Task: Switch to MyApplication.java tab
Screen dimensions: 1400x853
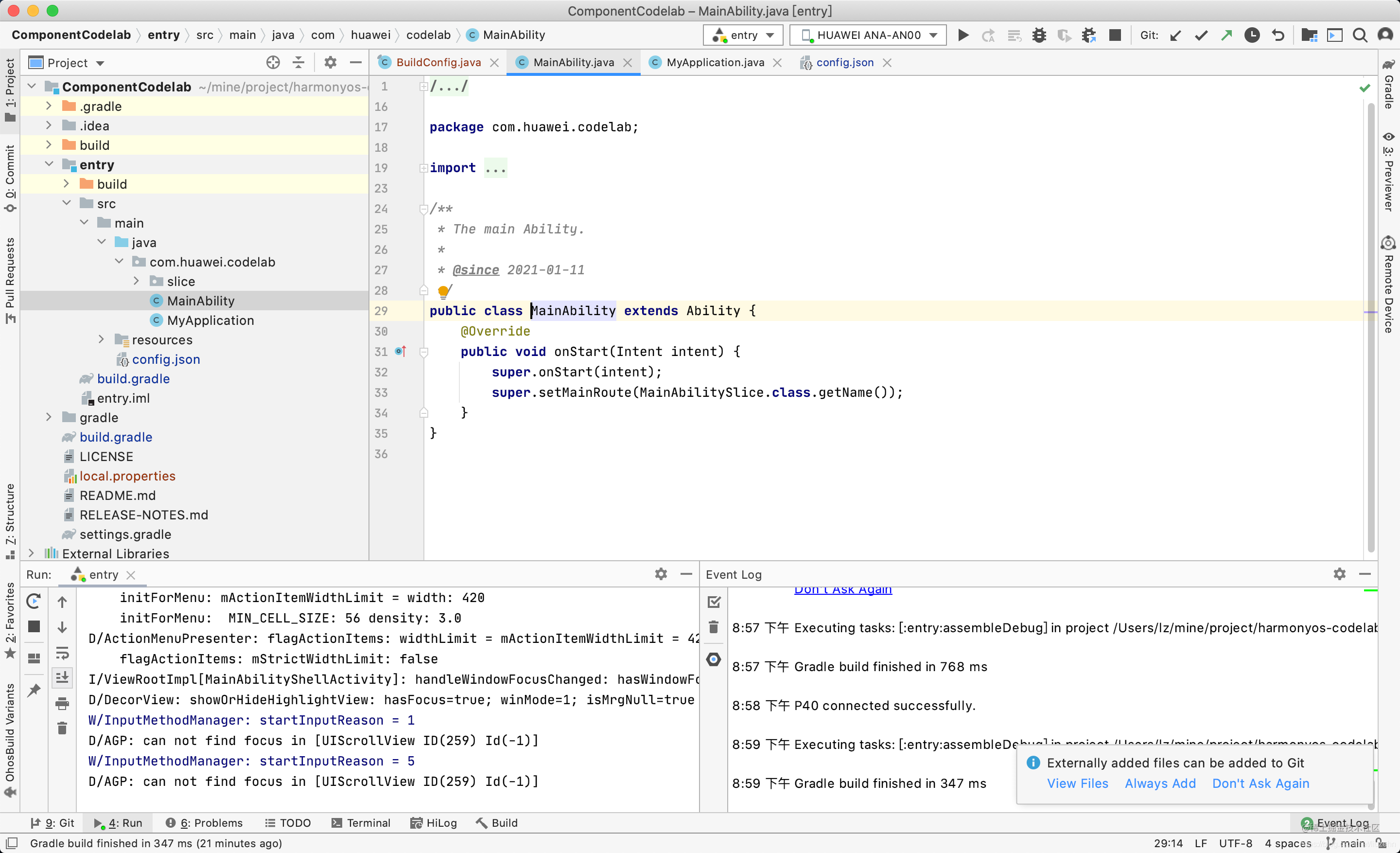Action: point(715,63)
